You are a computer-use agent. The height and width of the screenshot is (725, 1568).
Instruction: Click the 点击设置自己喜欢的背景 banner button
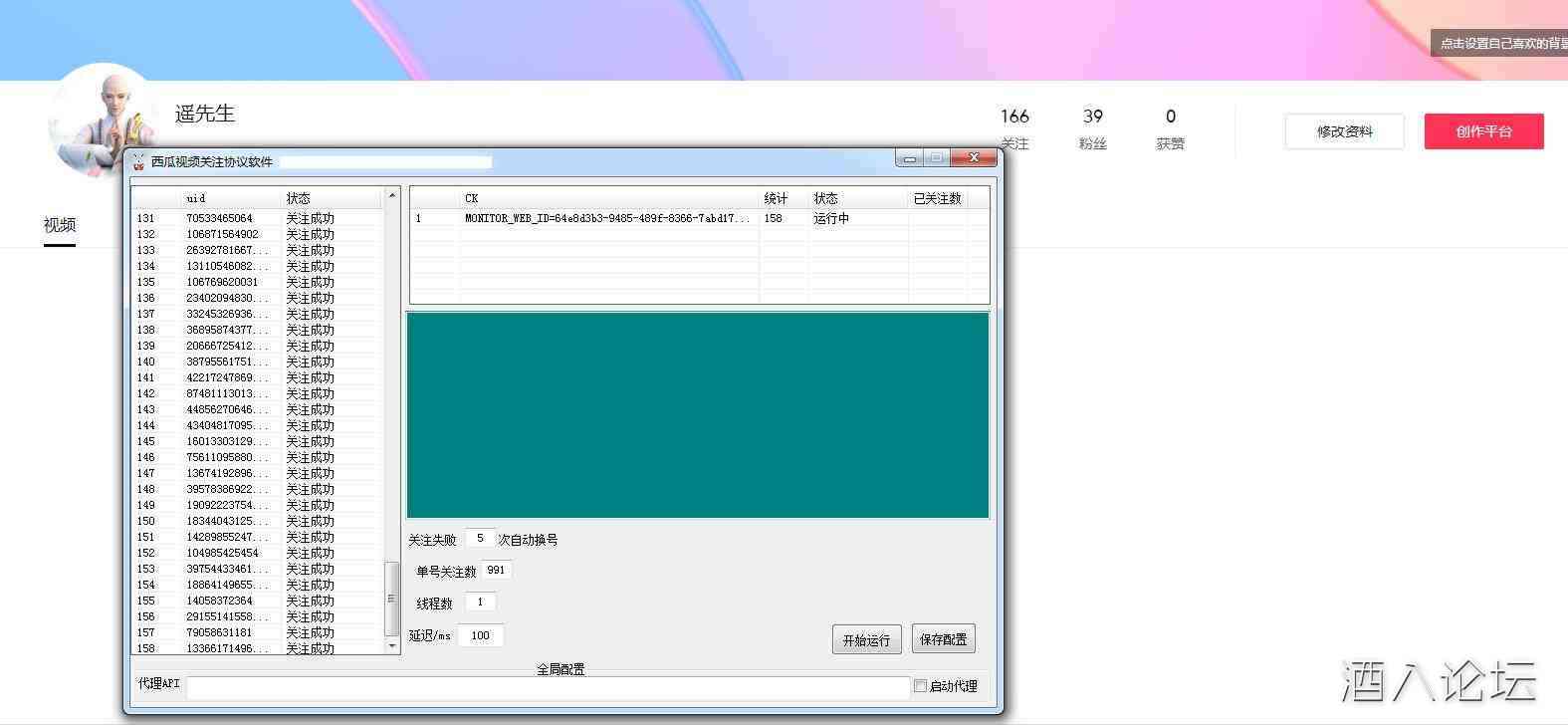(x=1500, y=43)
